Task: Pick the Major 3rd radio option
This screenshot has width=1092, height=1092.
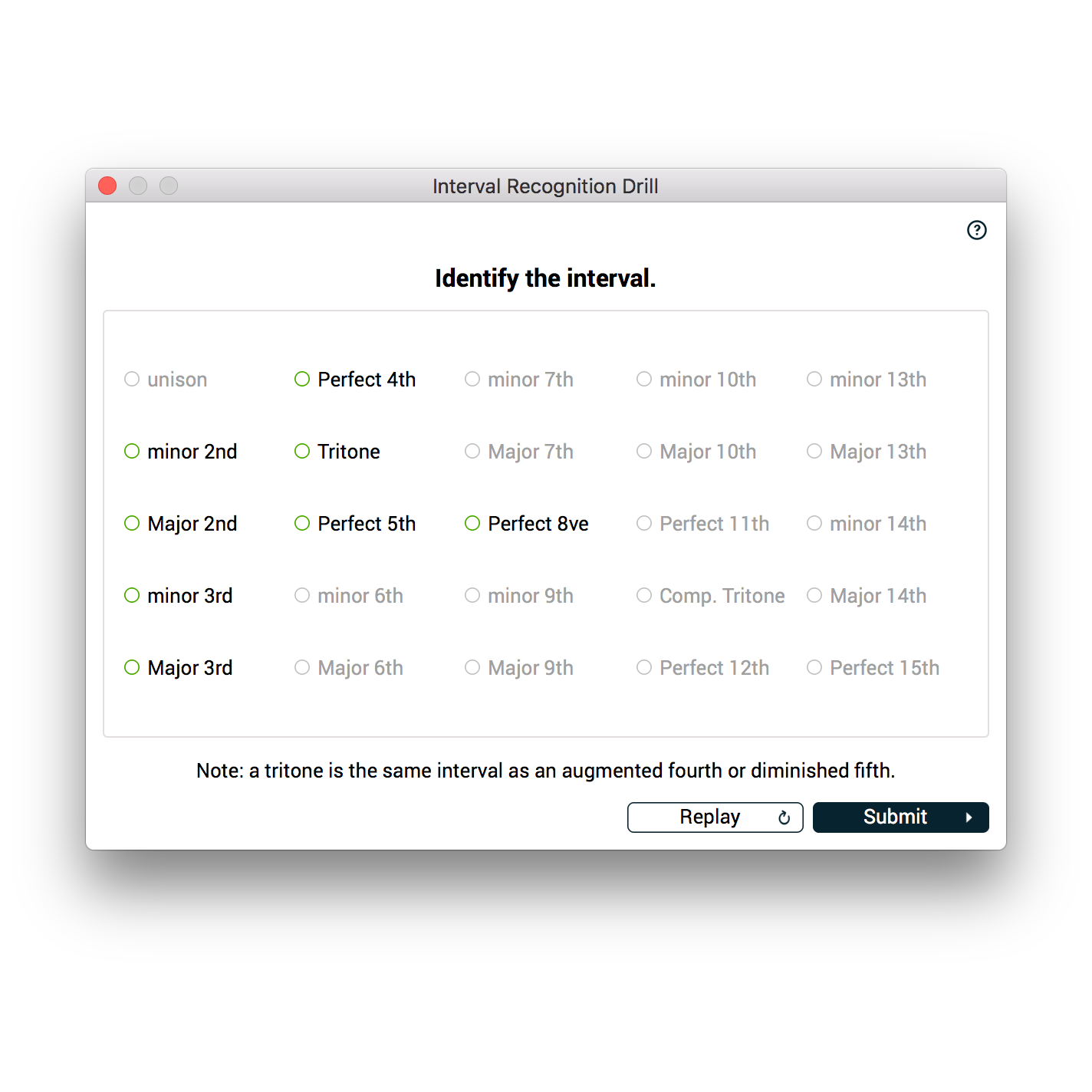Action: click(x=132, y=668)
